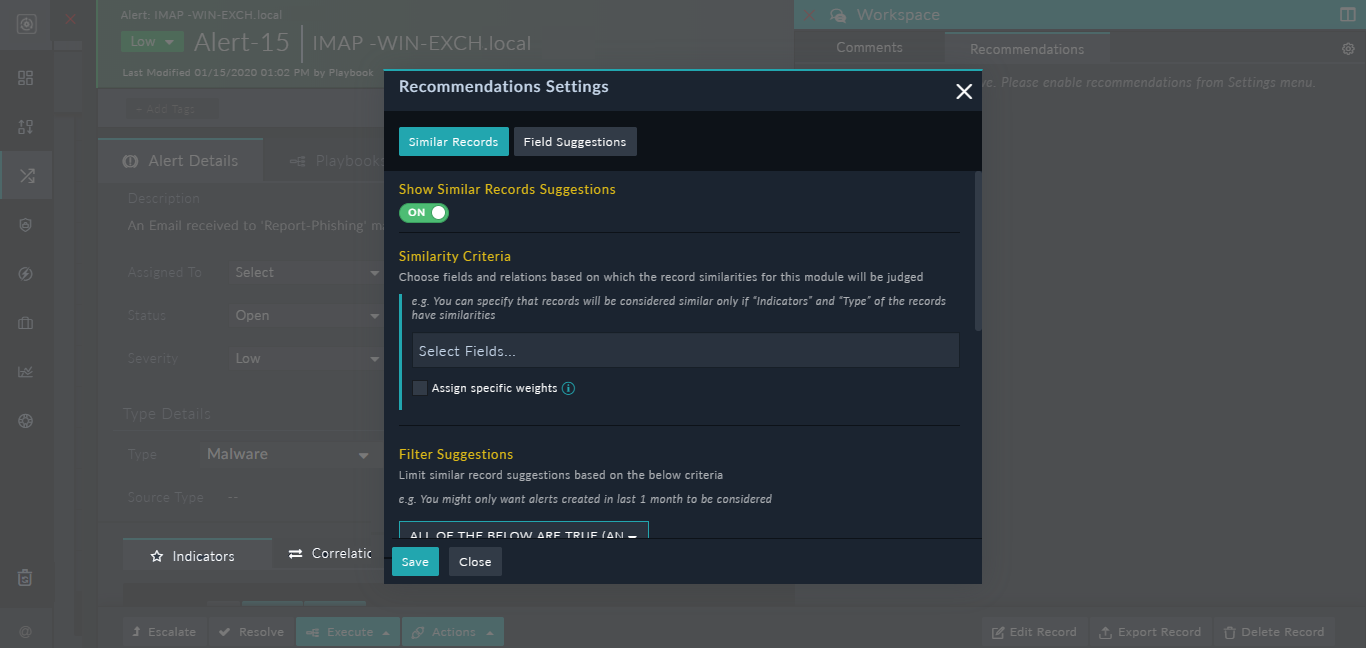1366x648 pixels.
Task: Click the info icon beside Assign specific weights
Action: pos(568,388)
